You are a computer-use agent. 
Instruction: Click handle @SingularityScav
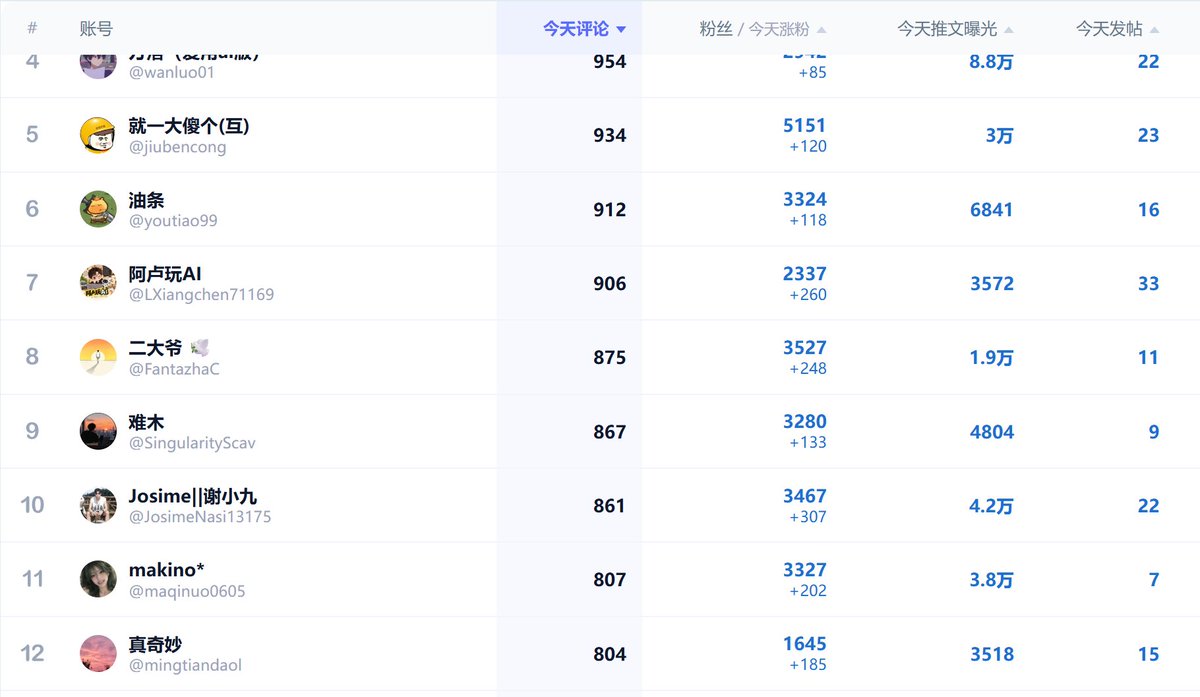coord(193,443)
